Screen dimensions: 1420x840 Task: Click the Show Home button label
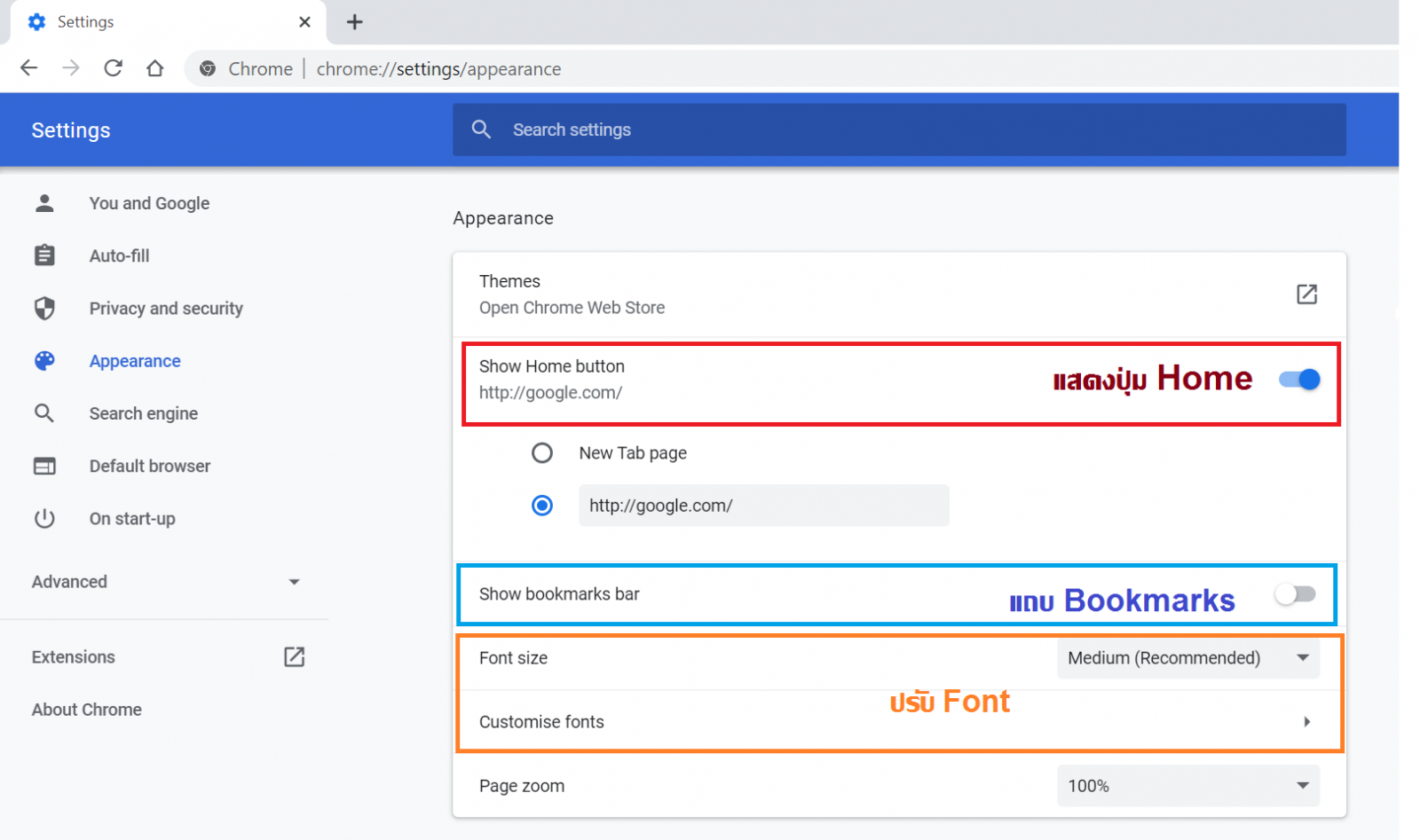(x=552, y=366)
